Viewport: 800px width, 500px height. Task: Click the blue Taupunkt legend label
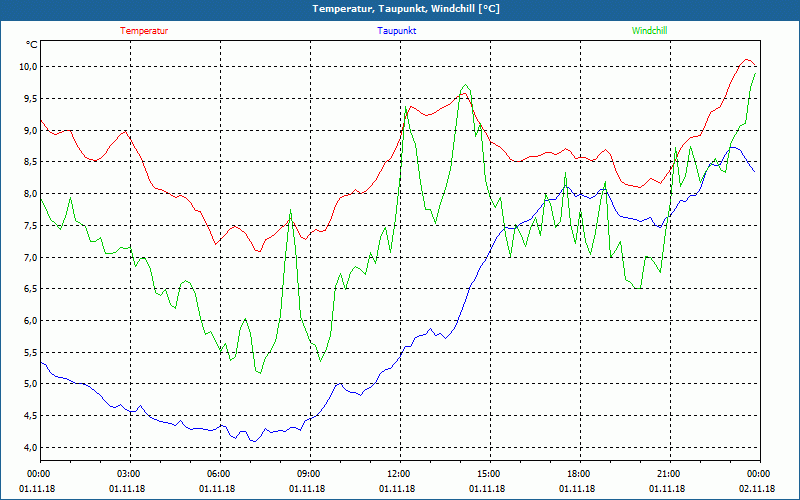pyautogui.click(x=396, y=31)
